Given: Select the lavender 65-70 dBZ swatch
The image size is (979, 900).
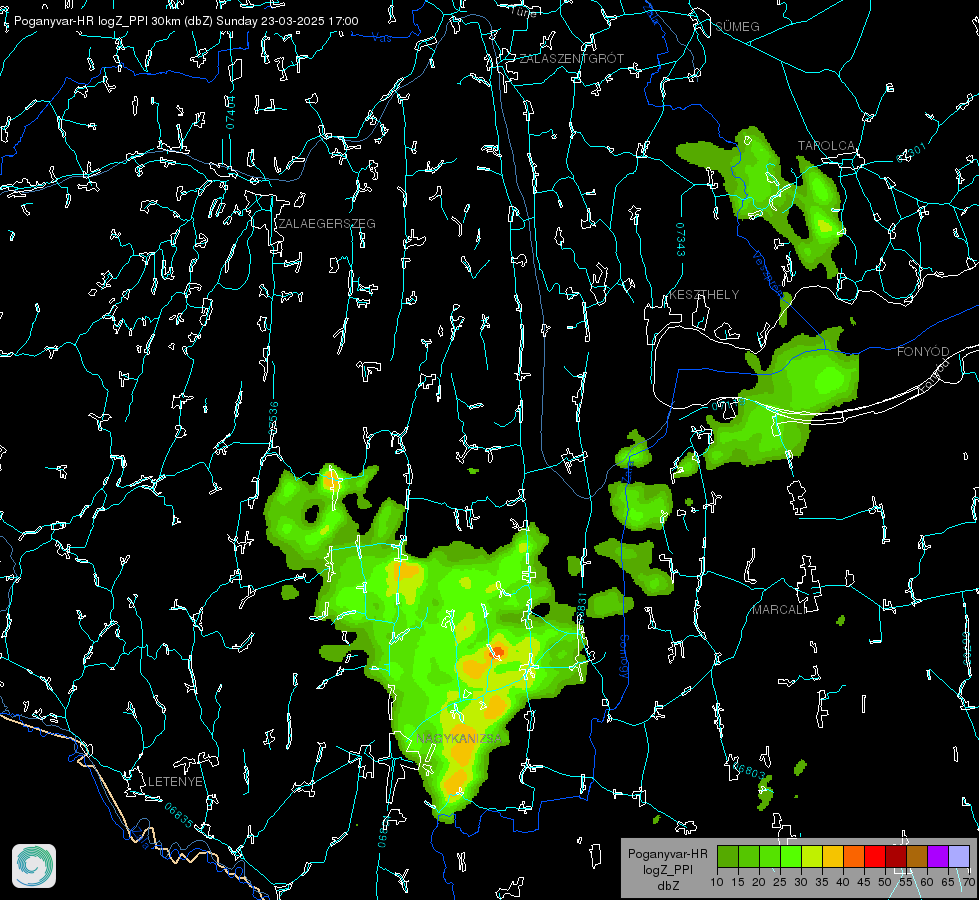Looking at the screenshot, I should pyautogui.click(x=959, y=856).
